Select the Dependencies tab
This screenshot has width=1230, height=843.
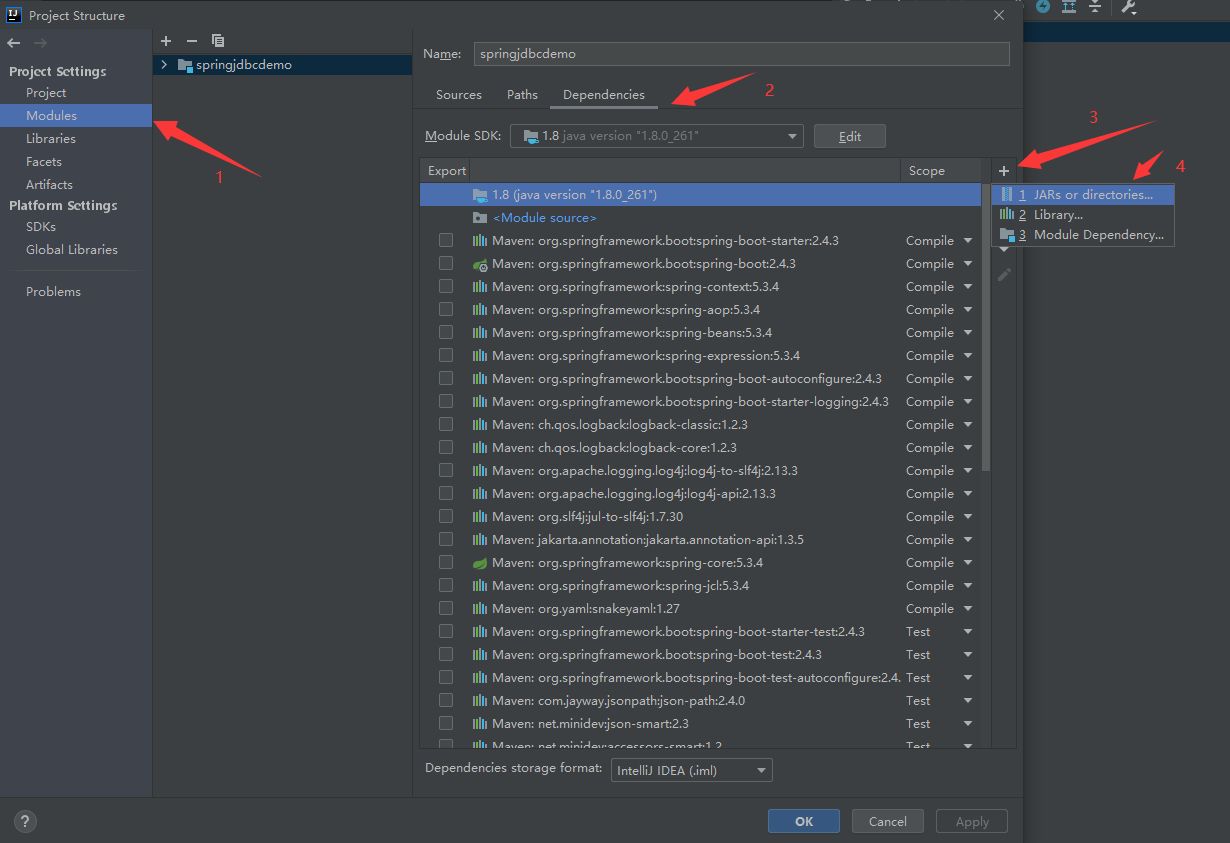pos(604,95)
